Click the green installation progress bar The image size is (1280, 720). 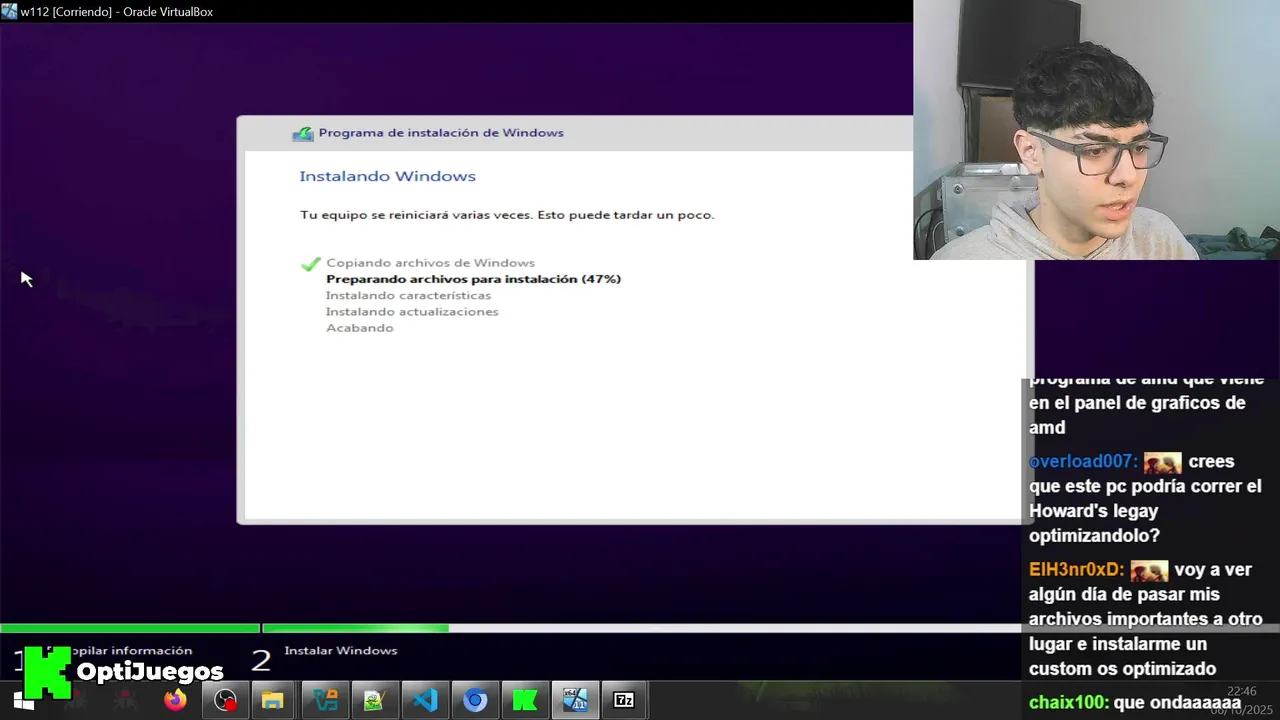point(355,628)
